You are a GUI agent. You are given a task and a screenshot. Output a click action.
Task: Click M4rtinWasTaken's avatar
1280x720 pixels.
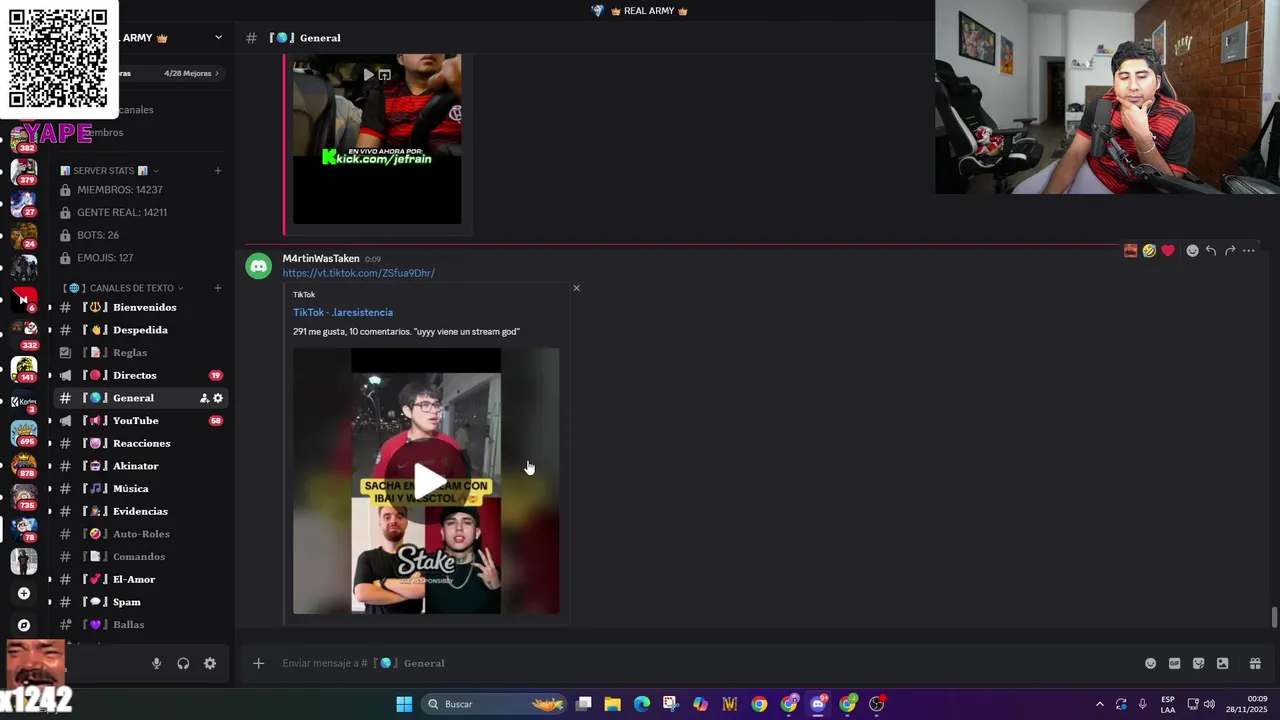coord(259,266)
